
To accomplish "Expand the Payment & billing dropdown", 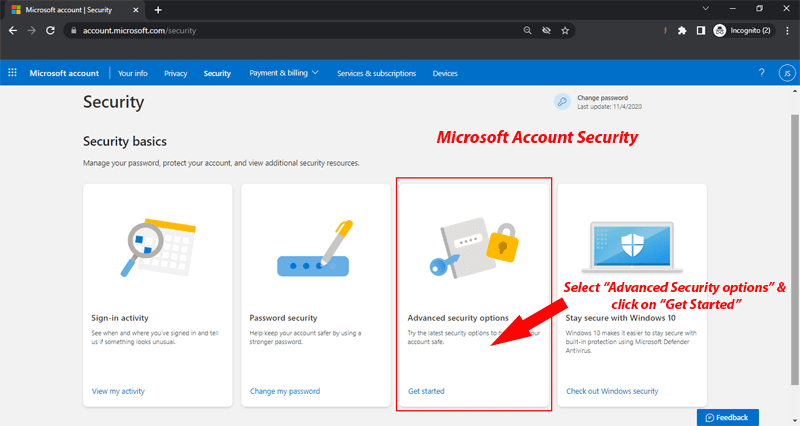I will click(284, 73).
